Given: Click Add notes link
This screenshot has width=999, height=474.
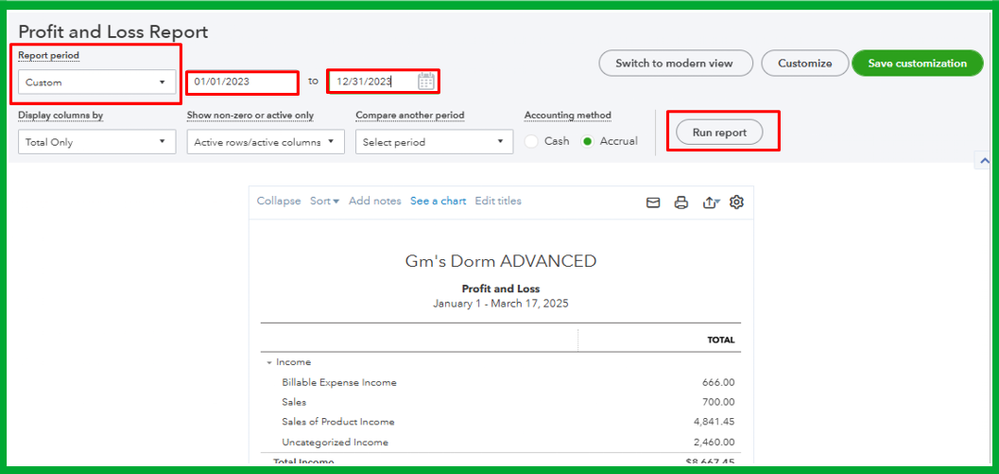Looking at the screenshot, I should [x=375, y=201].
